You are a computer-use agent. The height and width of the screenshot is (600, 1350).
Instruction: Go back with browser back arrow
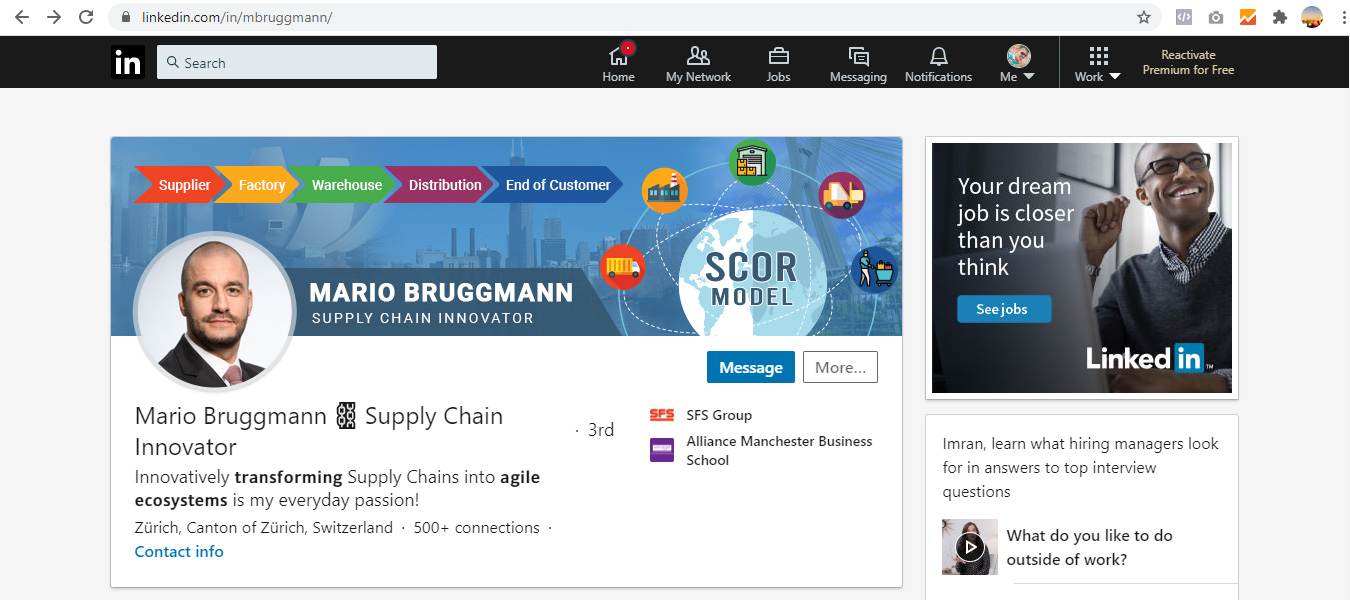[x=21, y=17]
